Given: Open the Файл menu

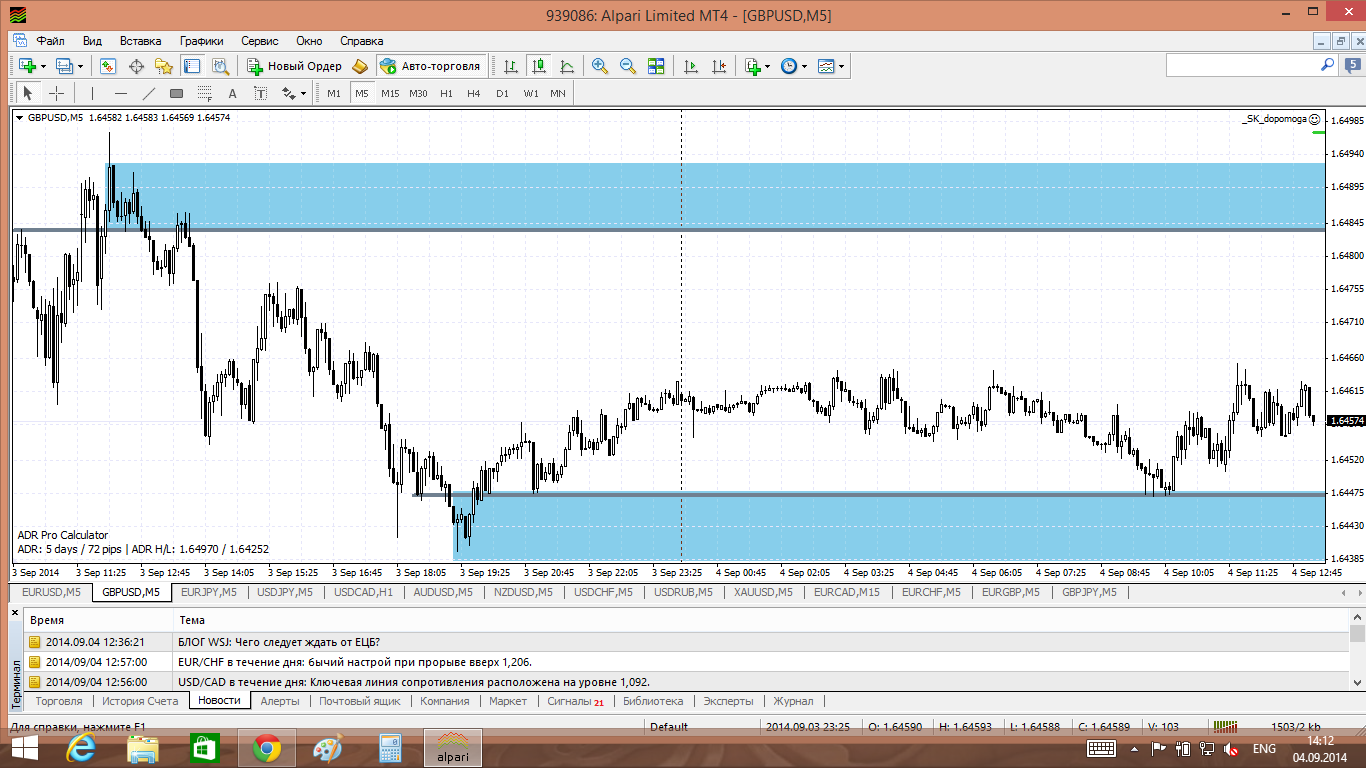Looking at the screenshot, I should [51, 41].
